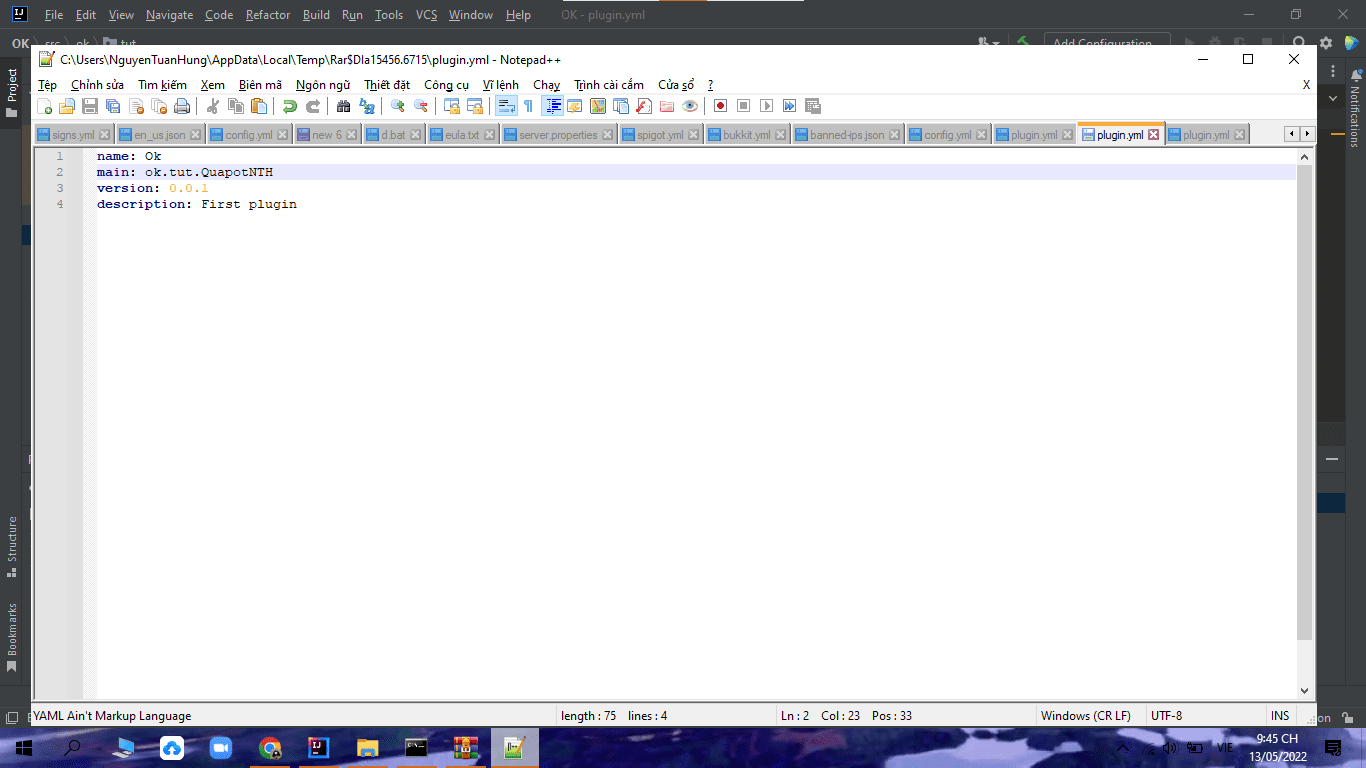
Task: Click the Cut scissors icon
Action: (212, 106)
